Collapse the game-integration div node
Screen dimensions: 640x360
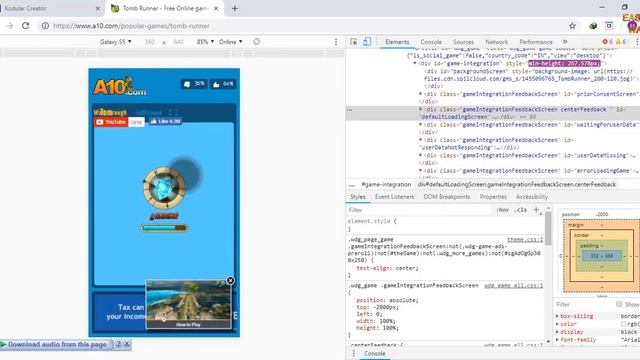pyautogui.click(x=415, y=63)
